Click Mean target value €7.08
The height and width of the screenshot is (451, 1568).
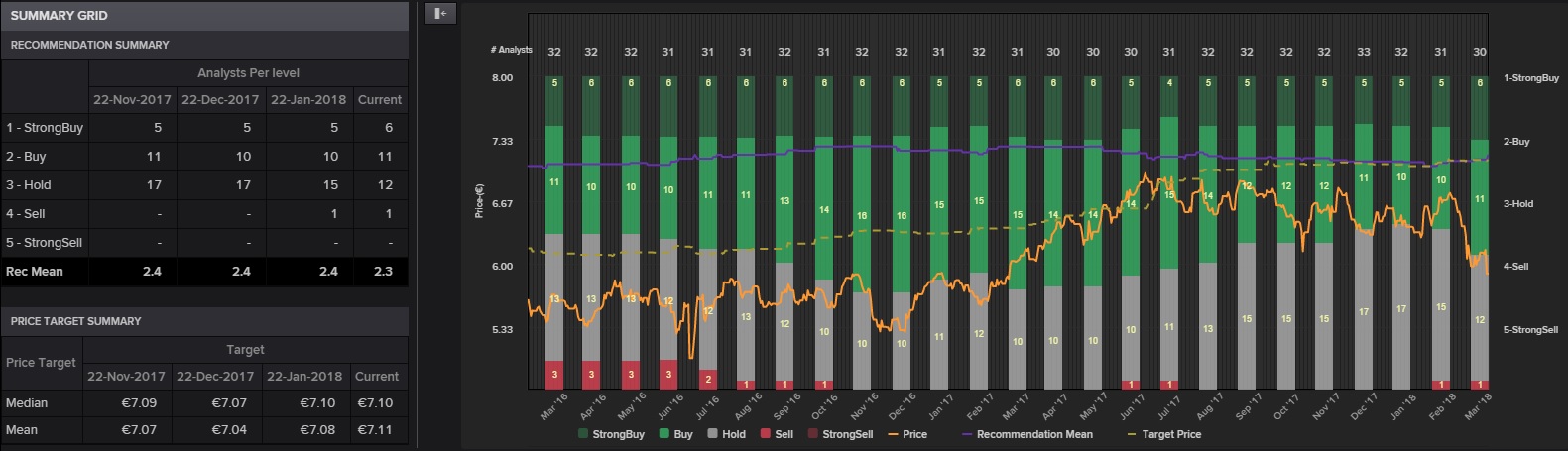(317, 430)
